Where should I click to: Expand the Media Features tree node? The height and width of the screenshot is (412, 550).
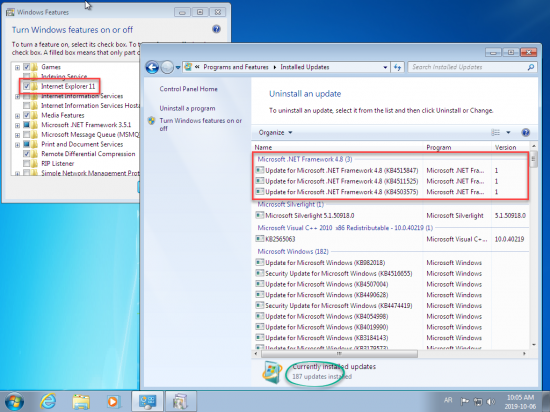click(x=17, y=115)
